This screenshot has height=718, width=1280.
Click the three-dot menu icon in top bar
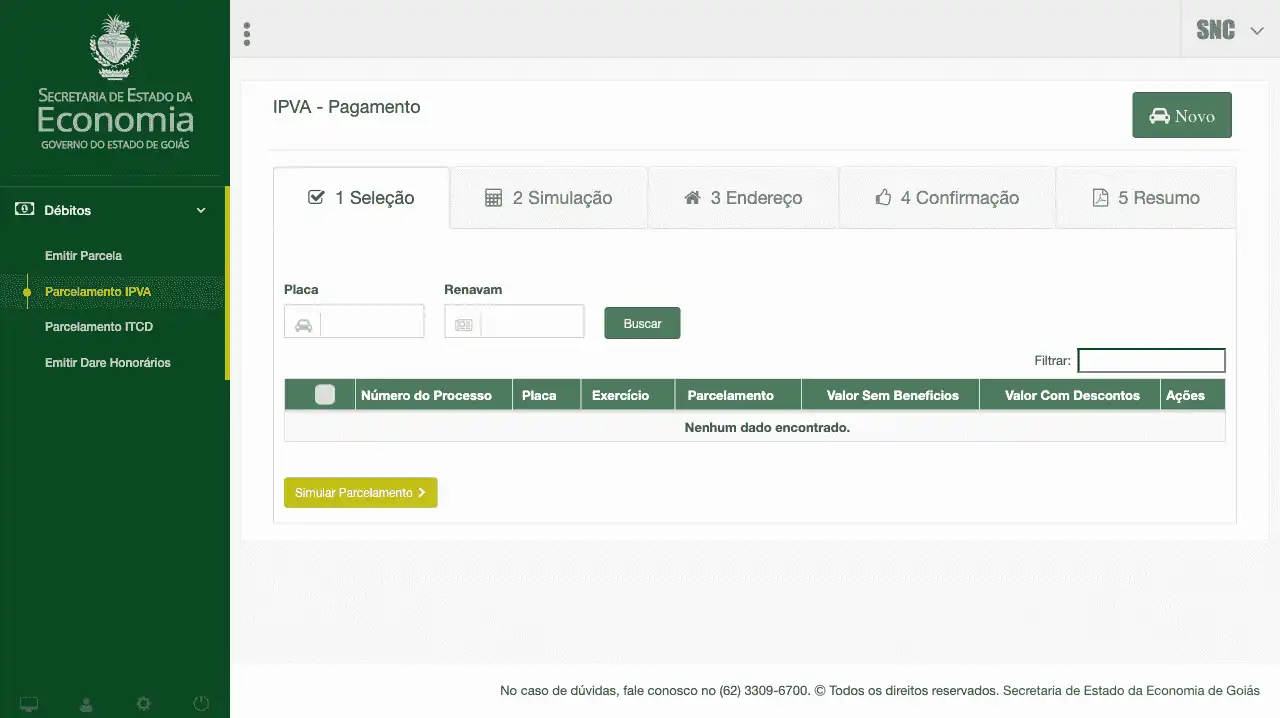point(247,34)
